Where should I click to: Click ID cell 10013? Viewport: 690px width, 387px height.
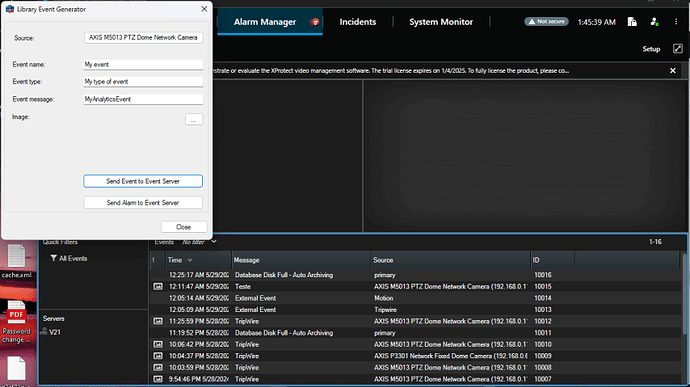click(543, 310)
